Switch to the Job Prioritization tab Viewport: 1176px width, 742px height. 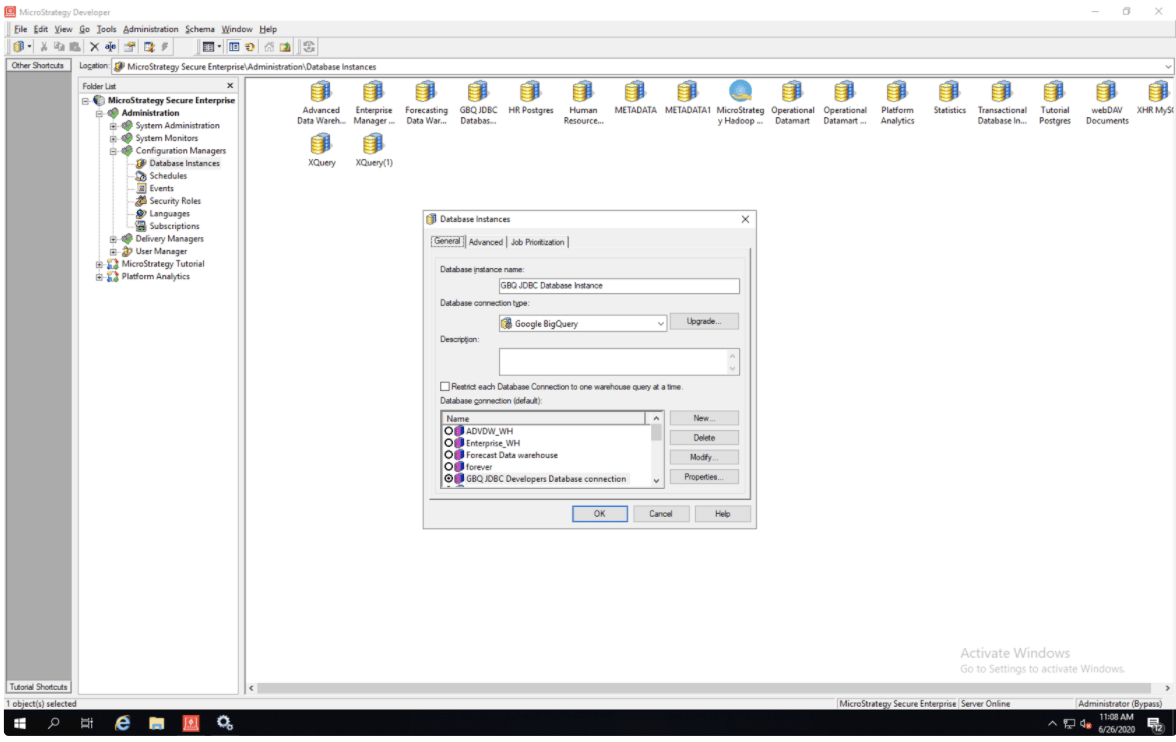point(538,242)
